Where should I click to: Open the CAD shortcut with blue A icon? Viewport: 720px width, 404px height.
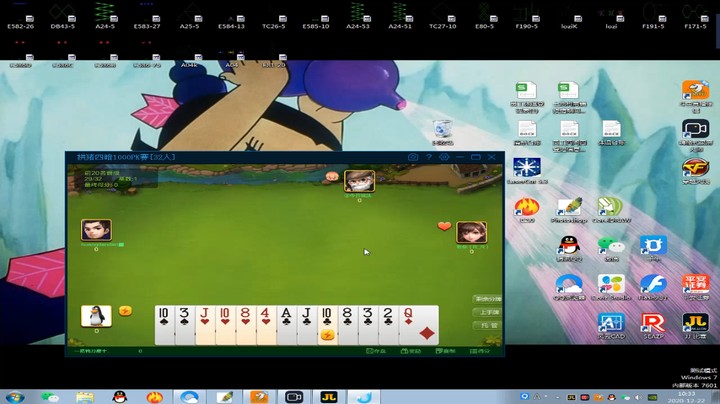click(x=611, y=326)
